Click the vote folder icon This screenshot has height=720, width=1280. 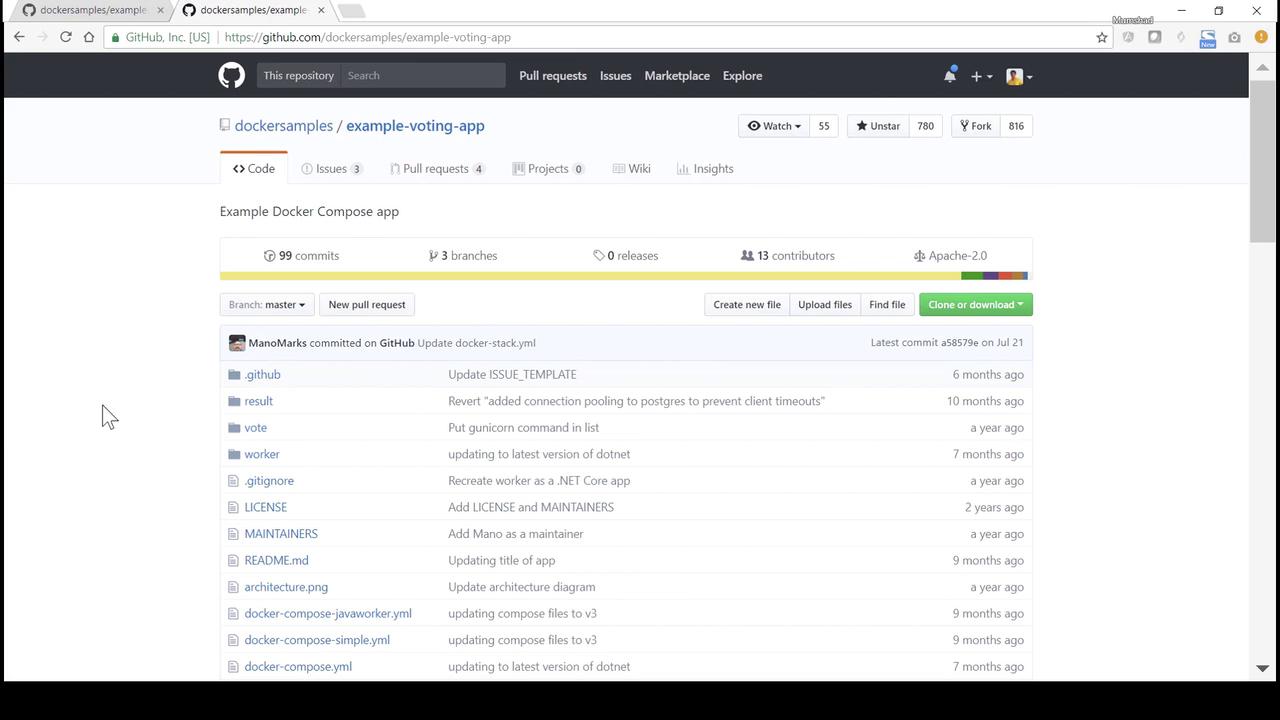tap(234, 427)
